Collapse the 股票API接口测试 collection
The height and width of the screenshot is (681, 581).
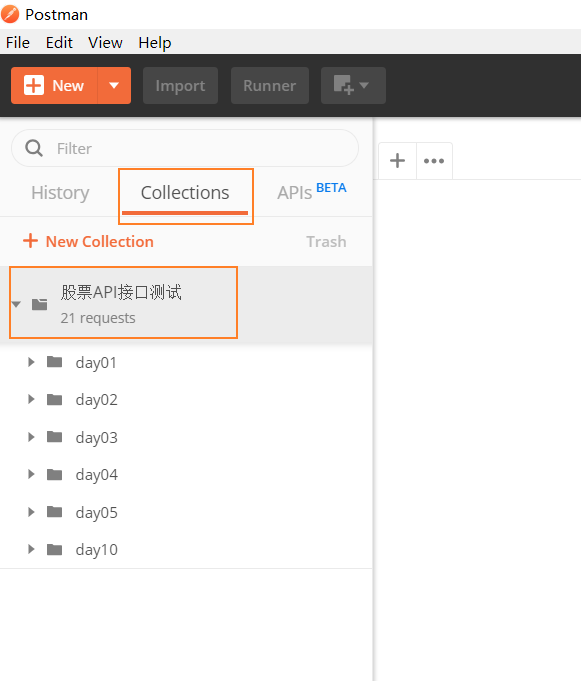coord(17,304)
